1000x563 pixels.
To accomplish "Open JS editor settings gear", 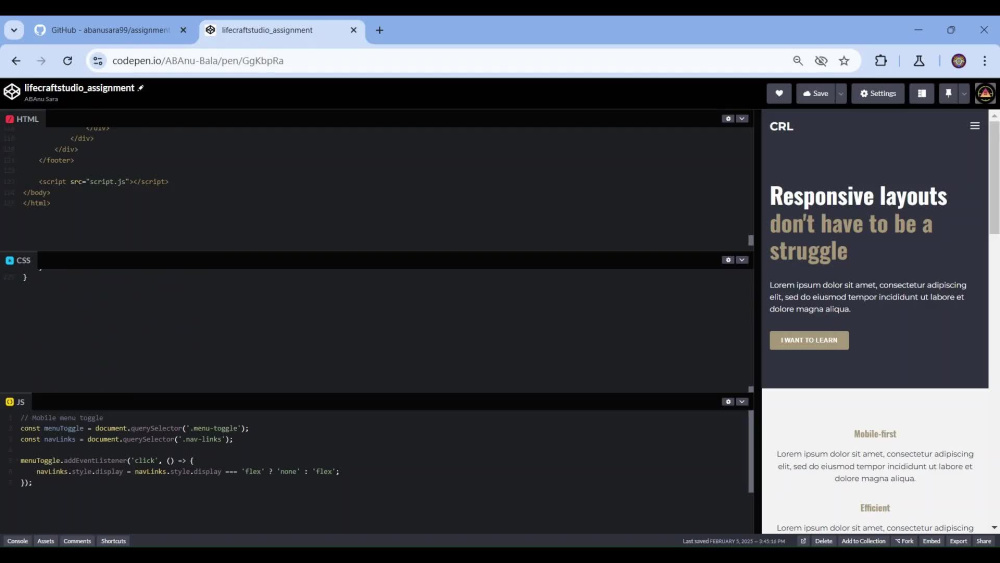I will coord(728,402).
